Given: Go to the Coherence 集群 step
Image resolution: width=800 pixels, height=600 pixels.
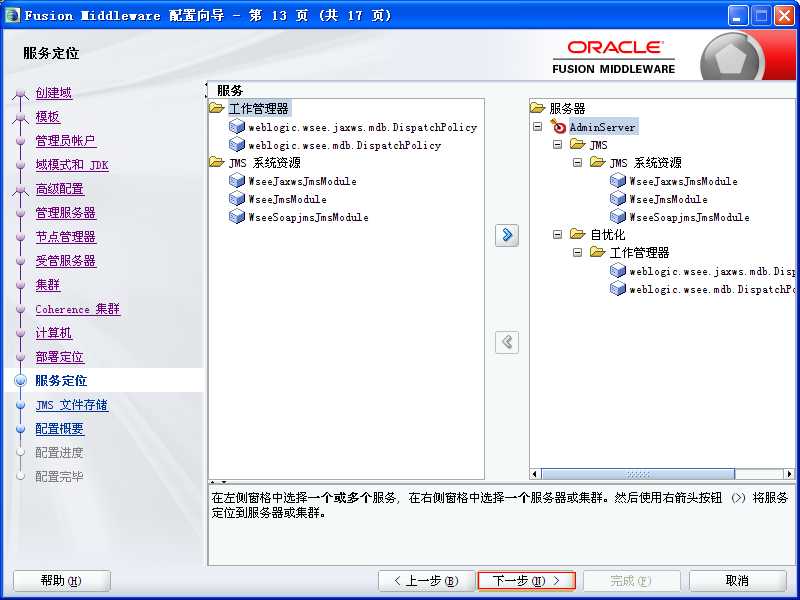Looking at the screenshot, I should (78, 309).
